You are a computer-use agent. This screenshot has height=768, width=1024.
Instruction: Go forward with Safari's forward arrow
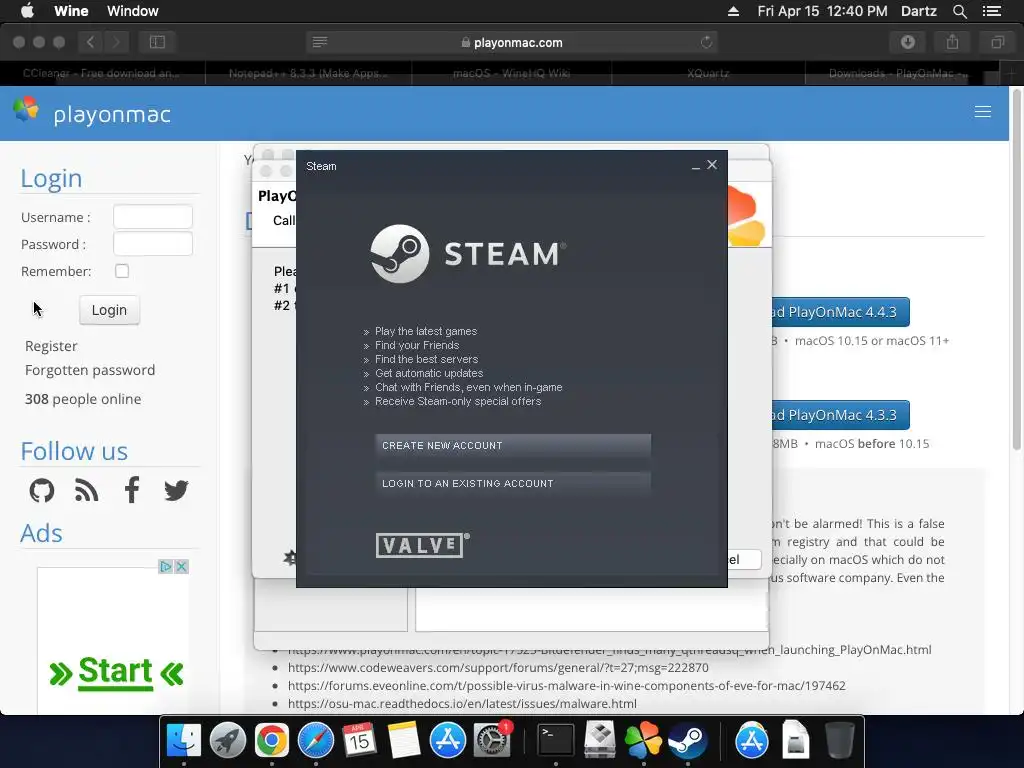click(116, 42)
